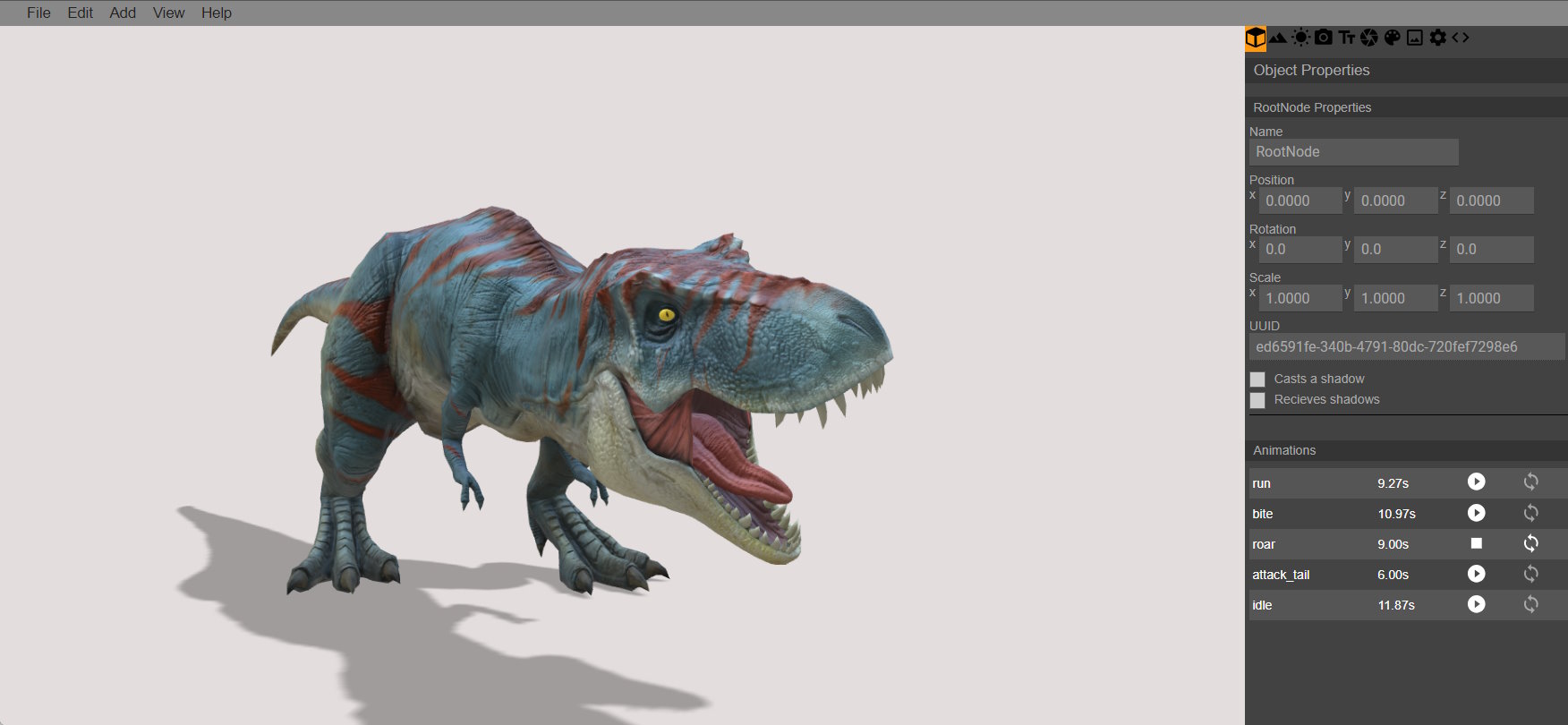Toggle looping for the run animation
Screen dimensions: 1568x725
coord(1531,482)
